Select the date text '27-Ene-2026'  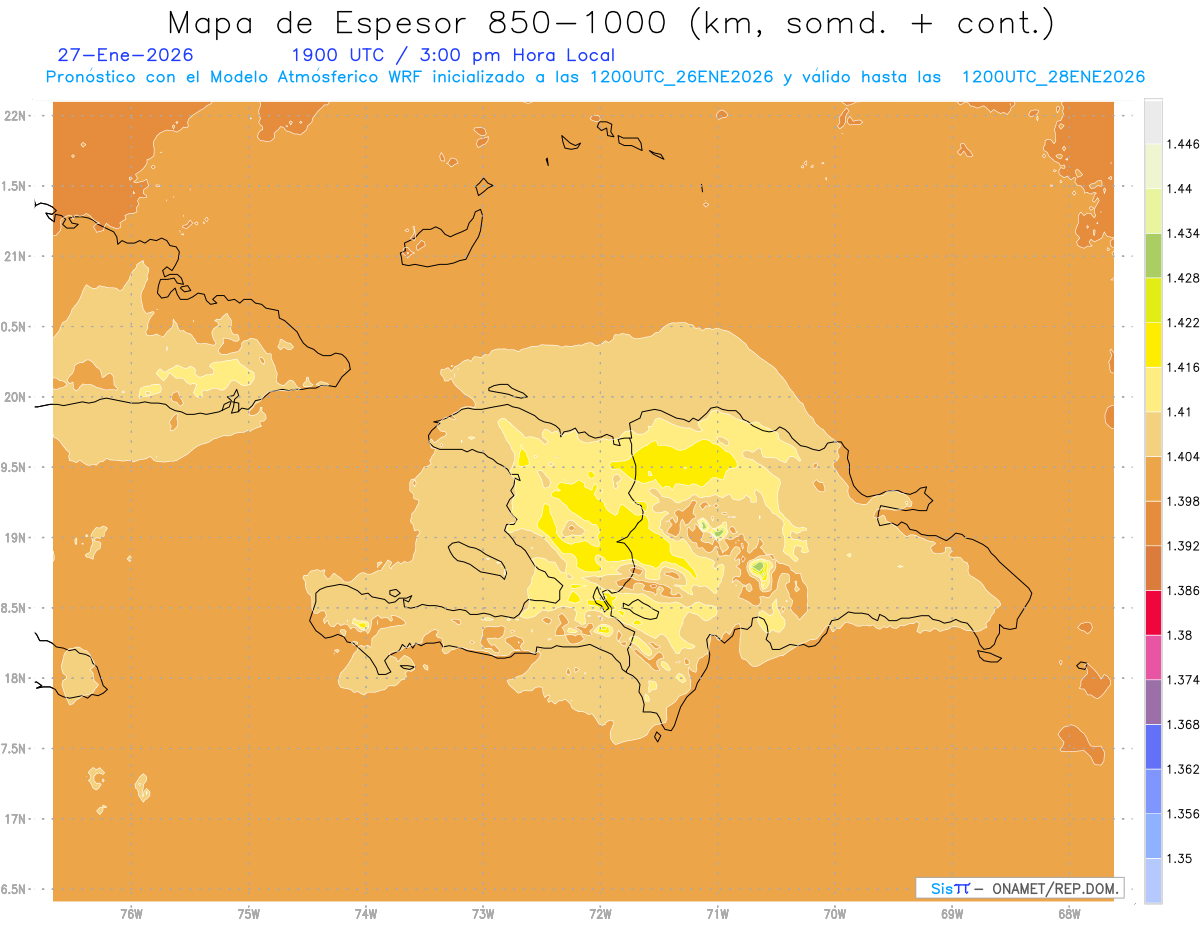coord(126,55)
